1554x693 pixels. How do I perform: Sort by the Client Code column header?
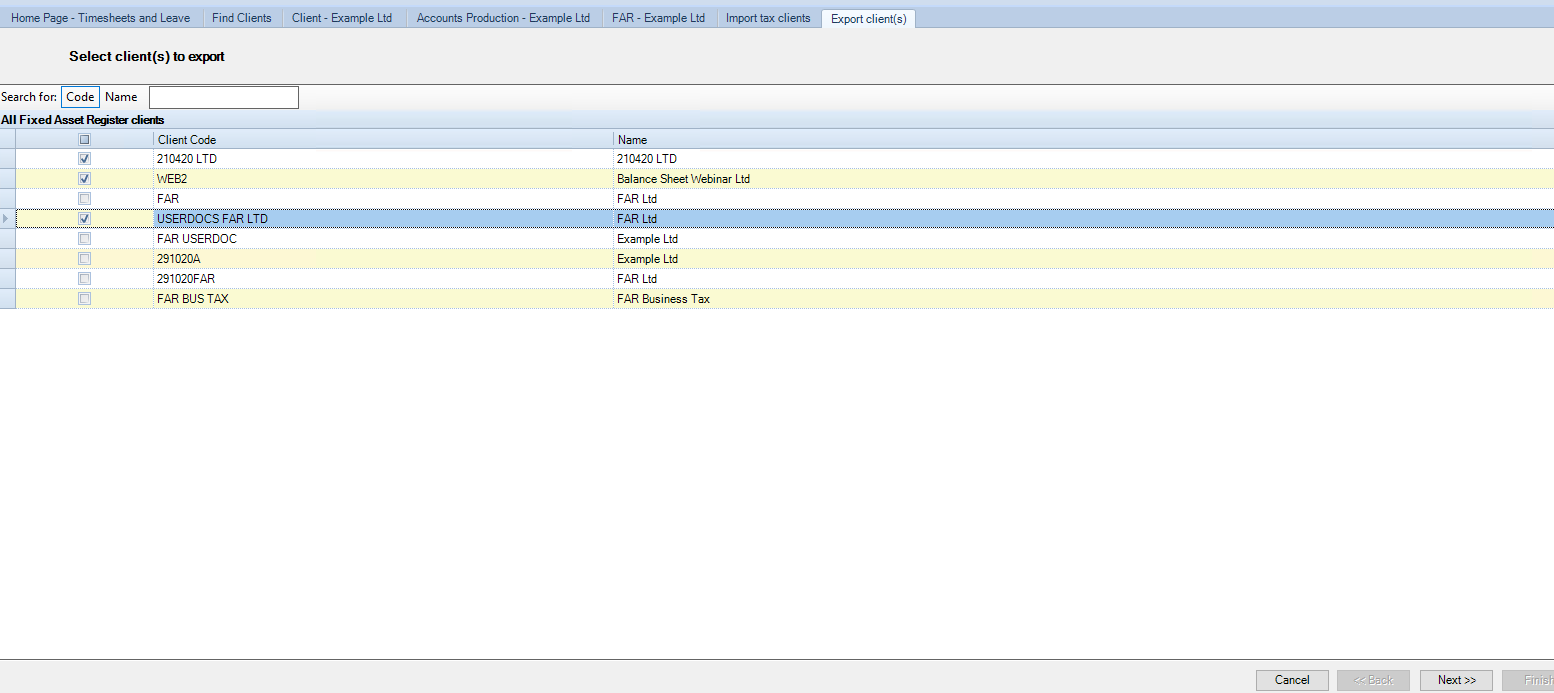[383, 140]
